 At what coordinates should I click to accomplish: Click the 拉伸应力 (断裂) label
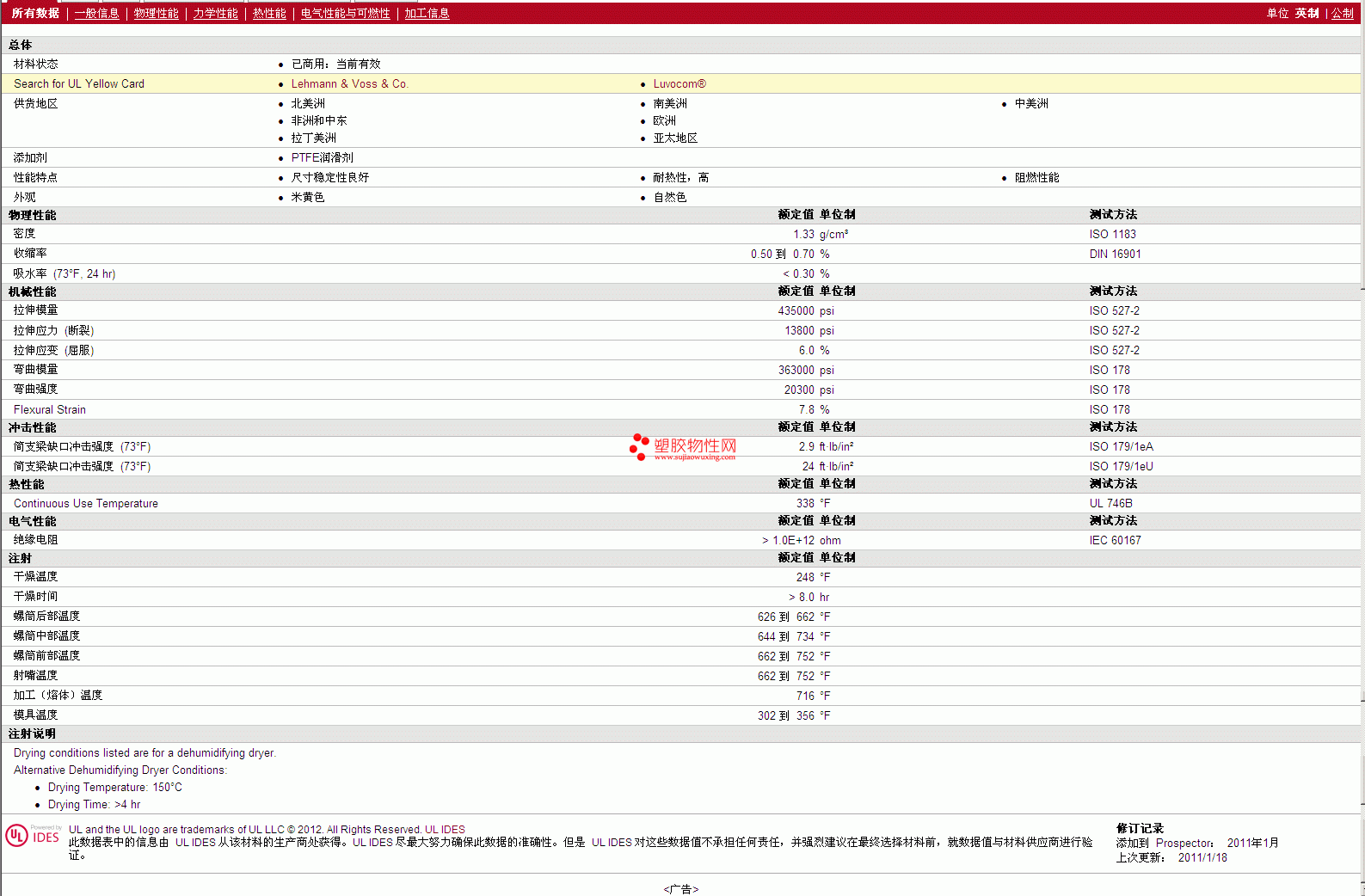53,330
